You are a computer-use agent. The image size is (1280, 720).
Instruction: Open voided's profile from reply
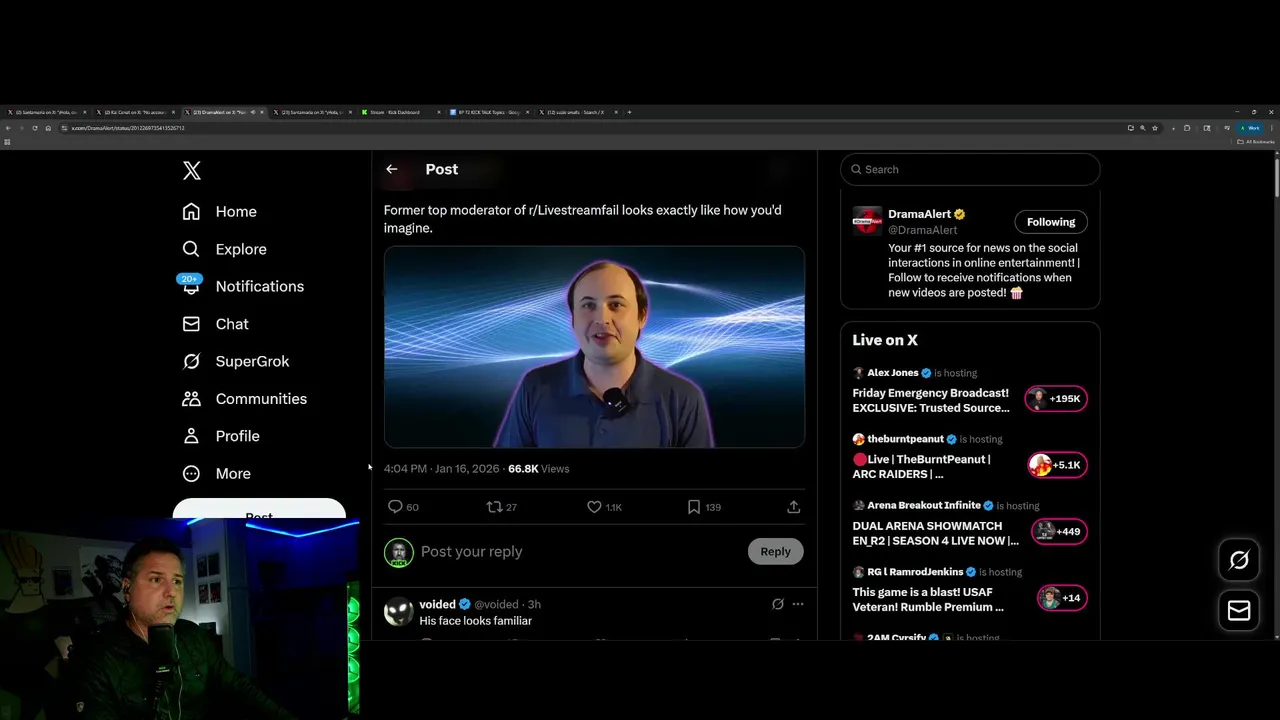coord(437,604)
